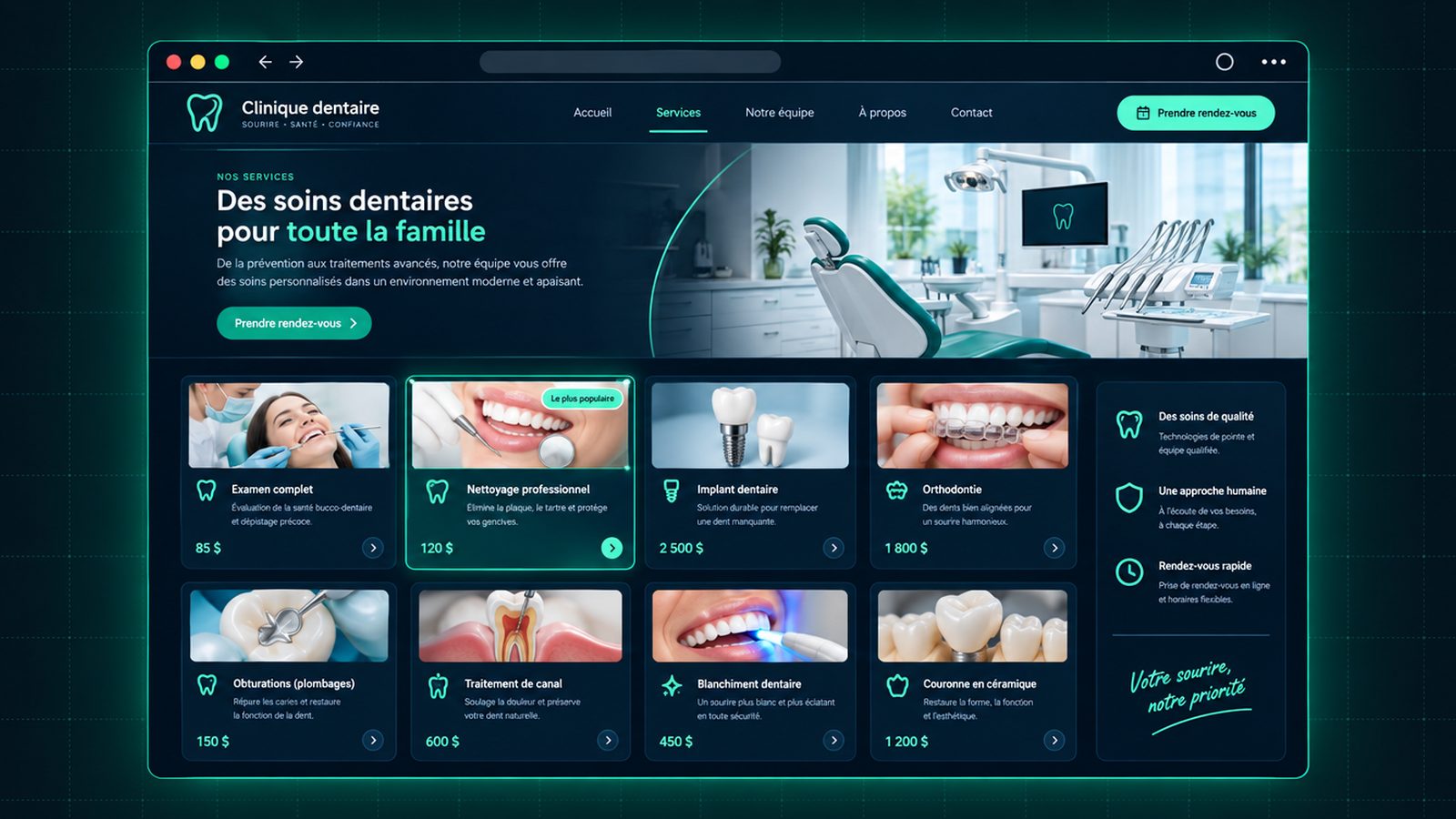This screenshot has height=819, width=1456.
Task: Click the shield icon beside Une approche humaine
Action: click(1129, 498)
